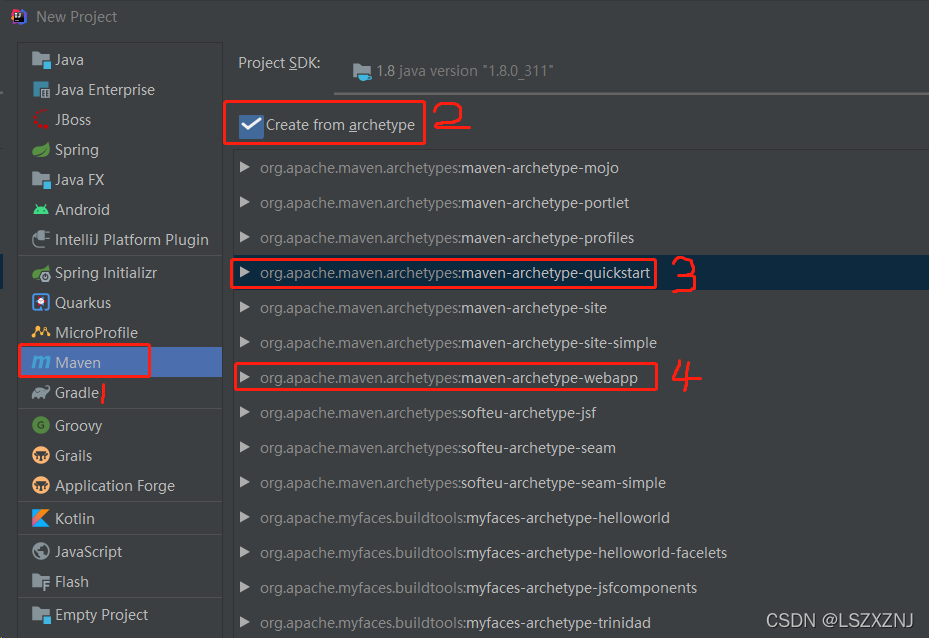This screenshot has height=638, width=929.
Task: Click the Spring leaf icon
Action: pyautogui.click(x=41, y=150)
